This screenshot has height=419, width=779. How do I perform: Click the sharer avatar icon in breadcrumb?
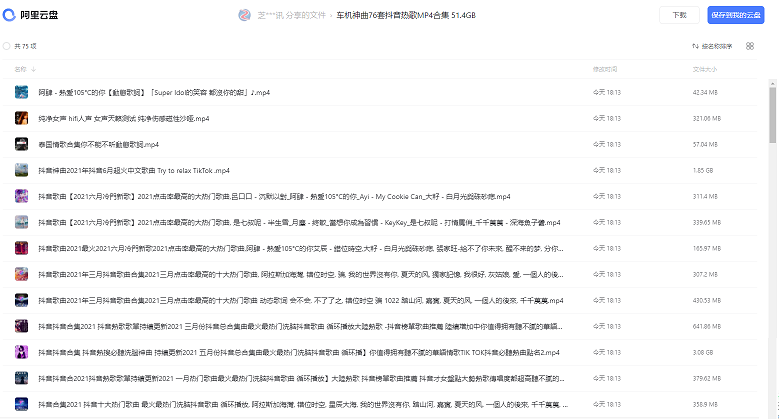point(244,15)
